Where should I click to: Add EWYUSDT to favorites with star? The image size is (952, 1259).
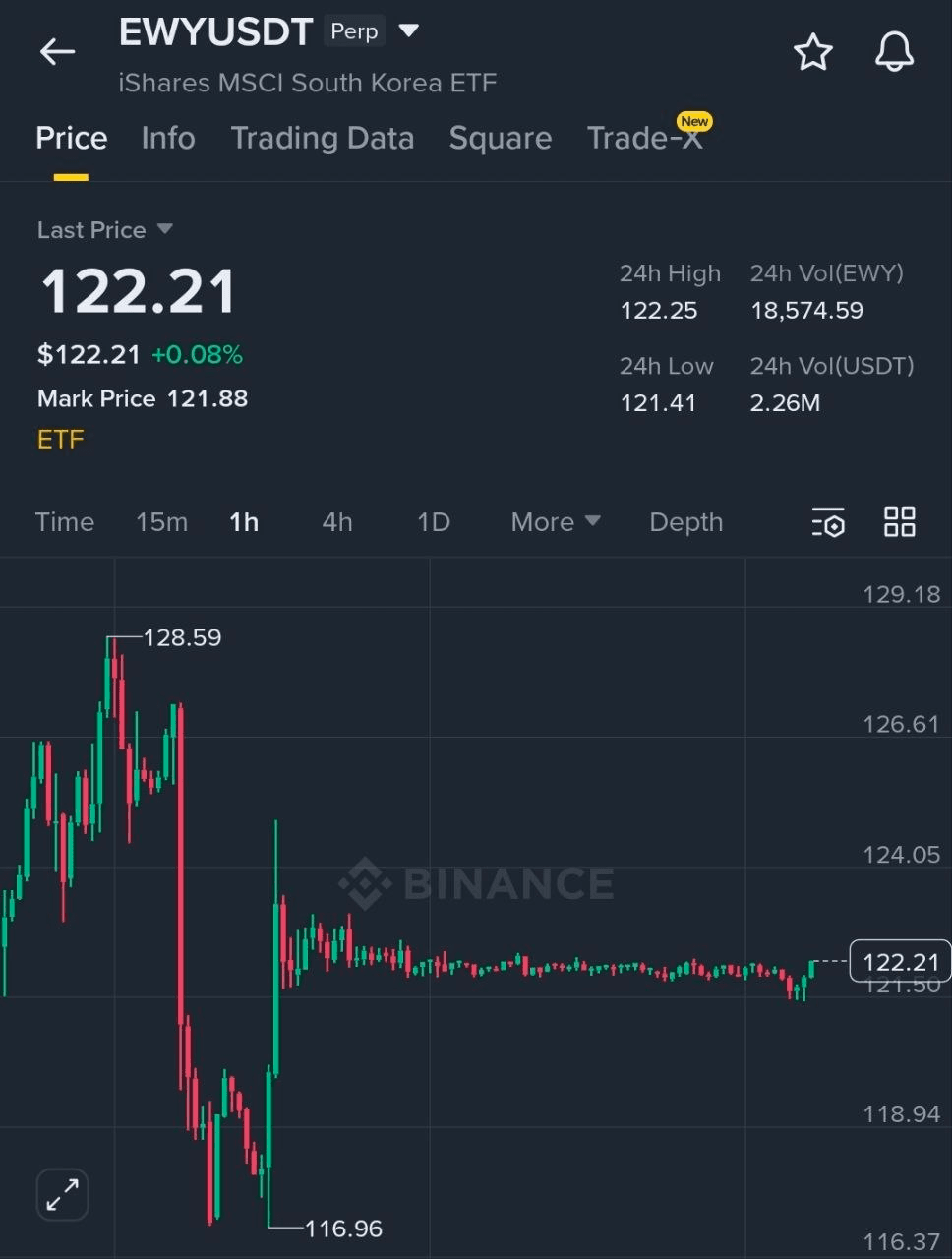coord(813,52)
